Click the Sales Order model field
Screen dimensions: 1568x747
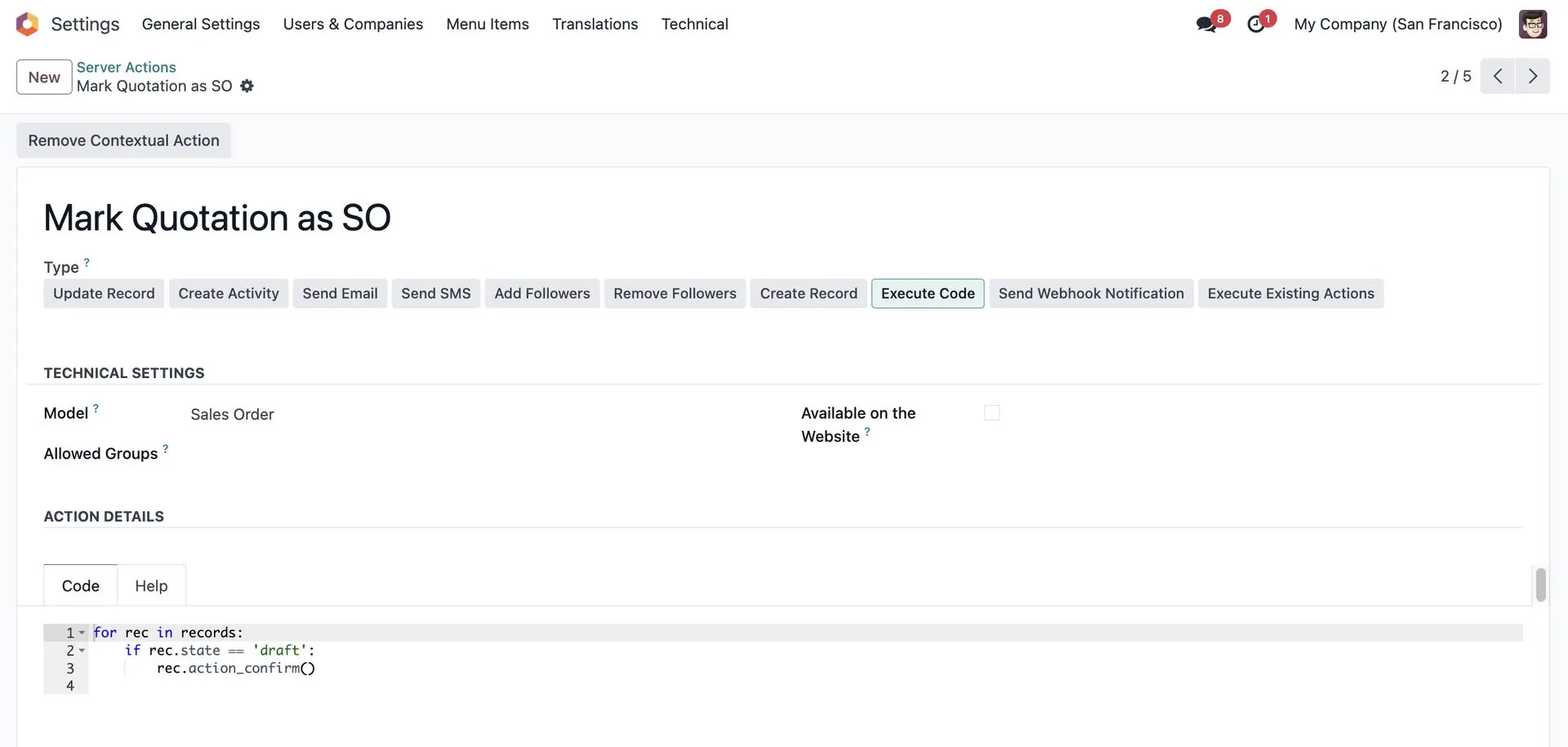pos(233,415)
